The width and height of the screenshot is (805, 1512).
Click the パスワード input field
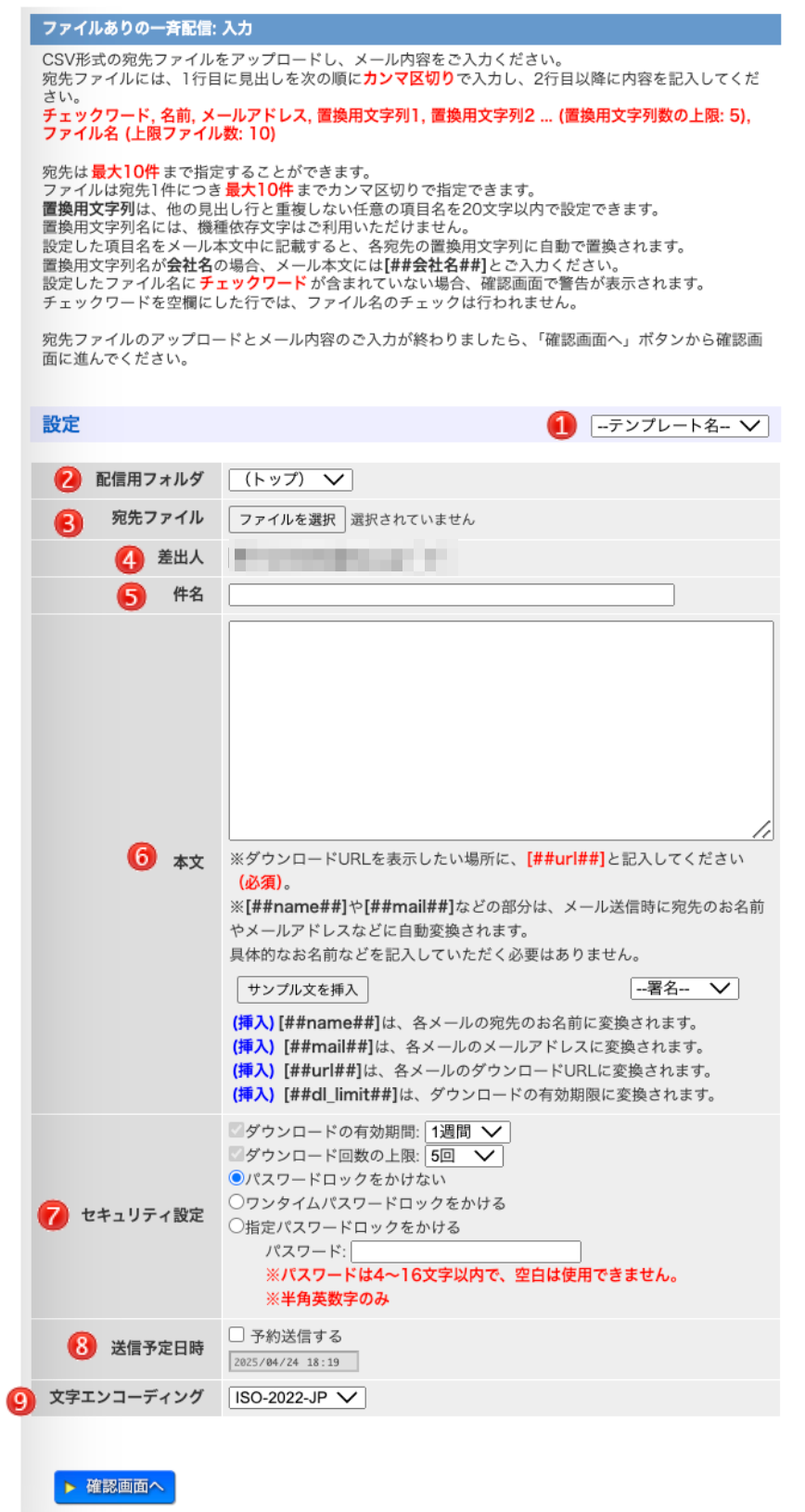[x=466, y=1251]
